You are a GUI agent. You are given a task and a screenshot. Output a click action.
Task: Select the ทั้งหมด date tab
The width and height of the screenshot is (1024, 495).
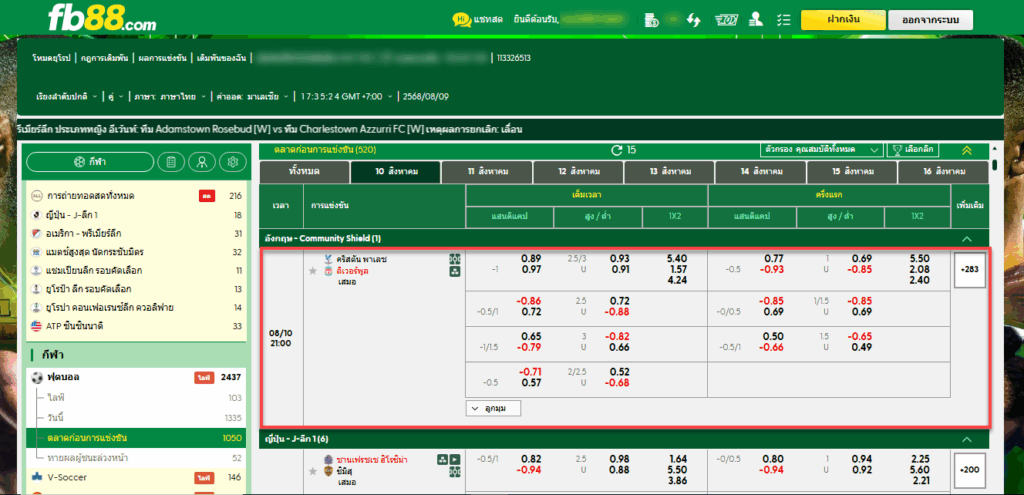click(304, 172)
